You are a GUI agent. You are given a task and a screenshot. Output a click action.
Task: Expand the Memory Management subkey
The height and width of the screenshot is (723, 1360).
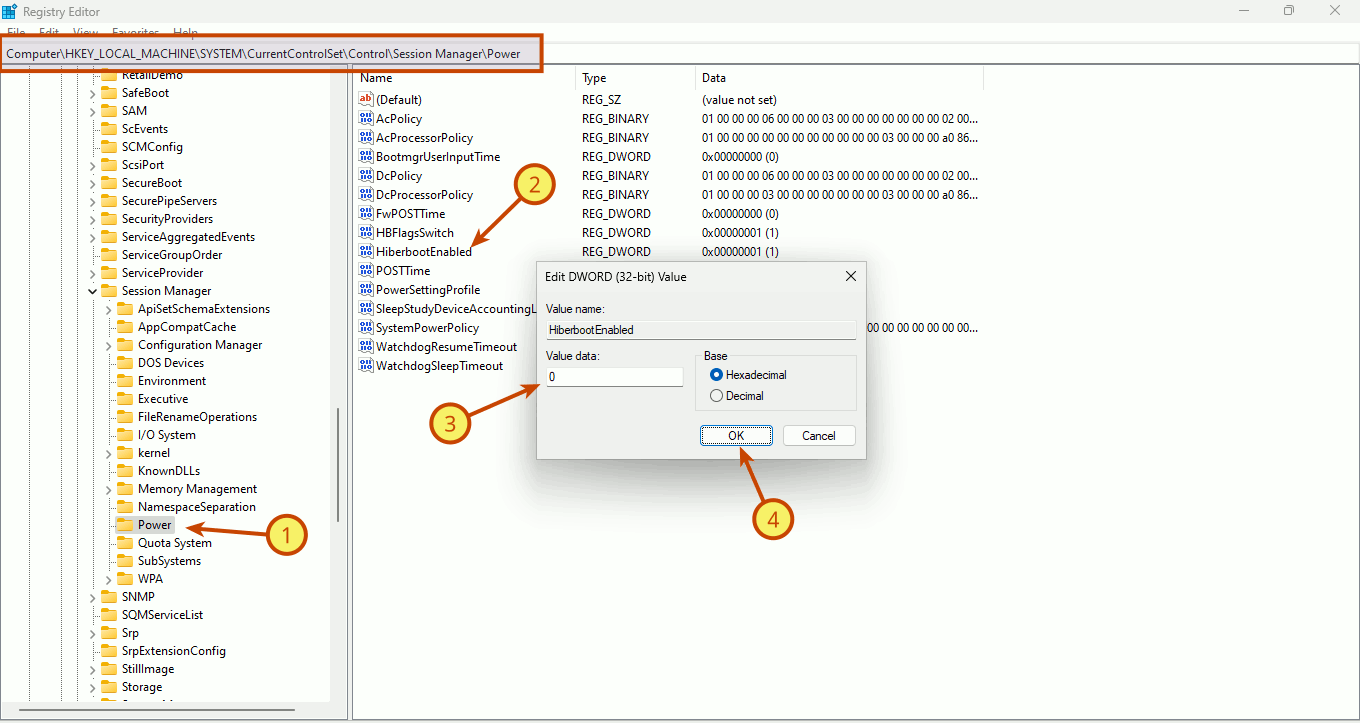pyautogui.click(x=108, y=489)
